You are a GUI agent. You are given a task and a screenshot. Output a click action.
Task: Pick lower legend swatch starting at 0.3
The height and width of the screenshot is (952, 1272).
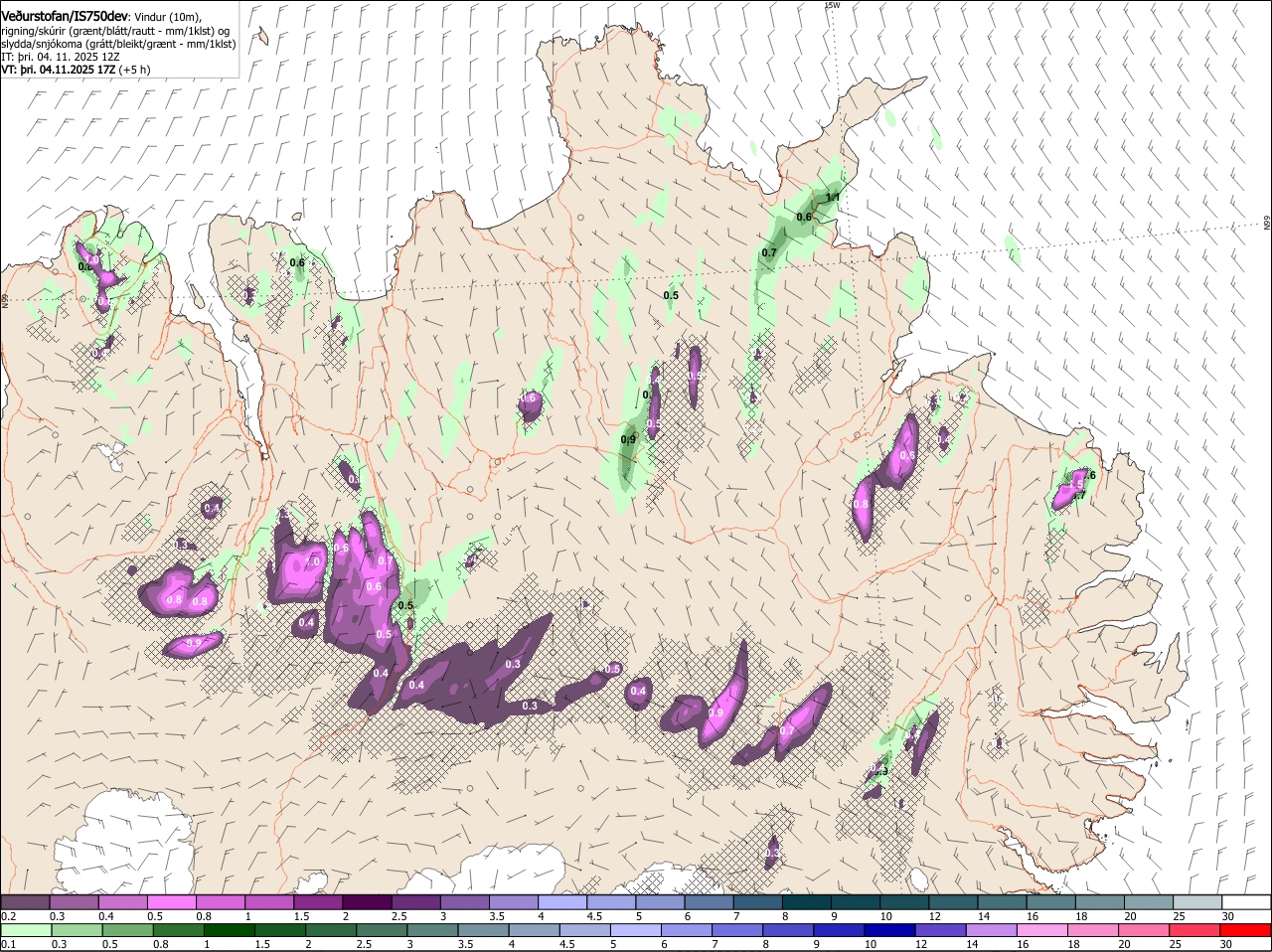(78, 930)
